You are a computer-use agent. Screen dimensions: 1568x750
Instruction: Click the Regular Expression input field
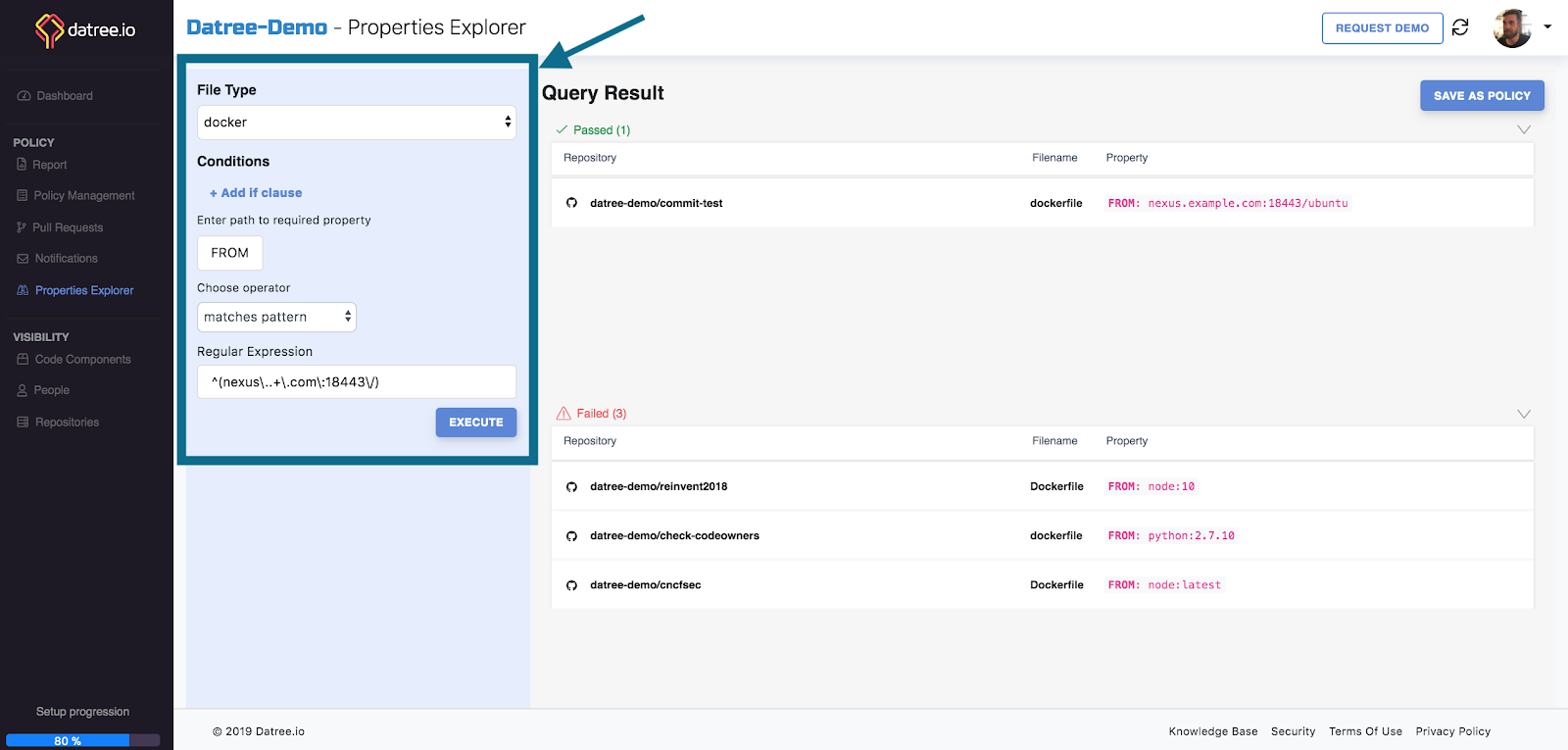(356, 382)
